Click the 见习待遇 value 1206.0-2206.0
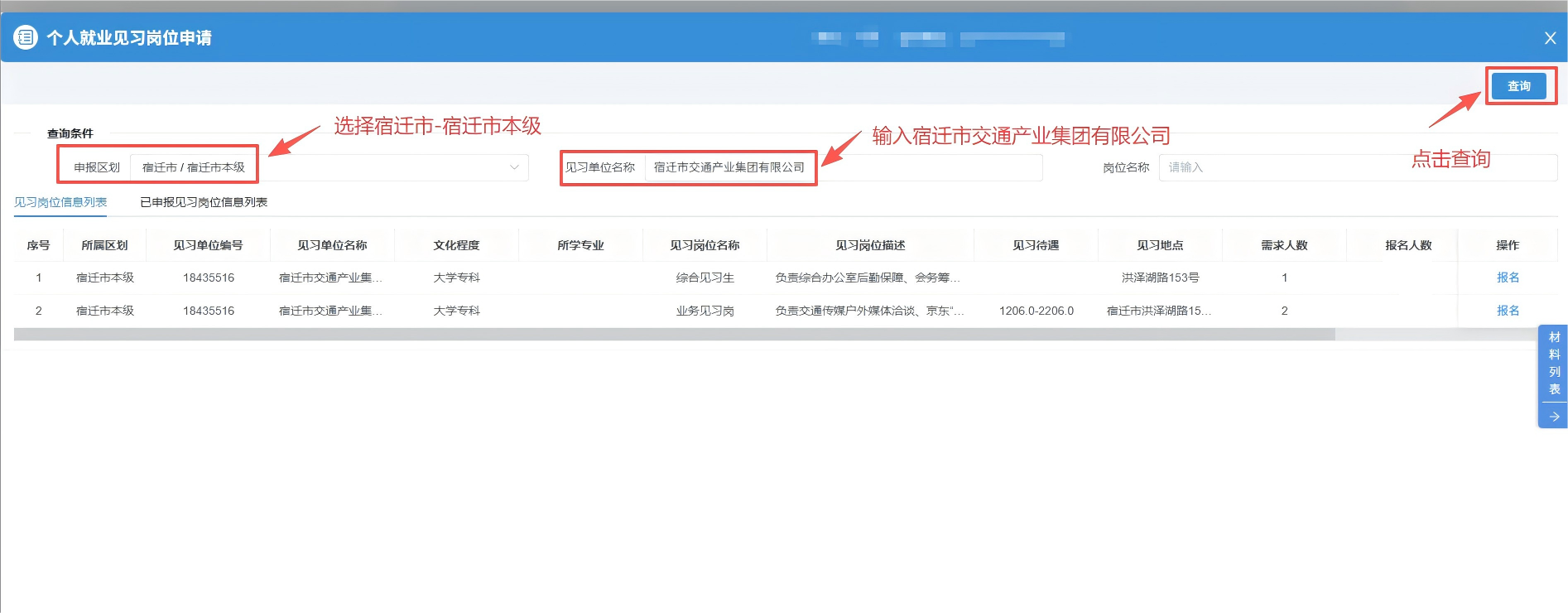1568x613 pixels. [x=1036, y=311]
